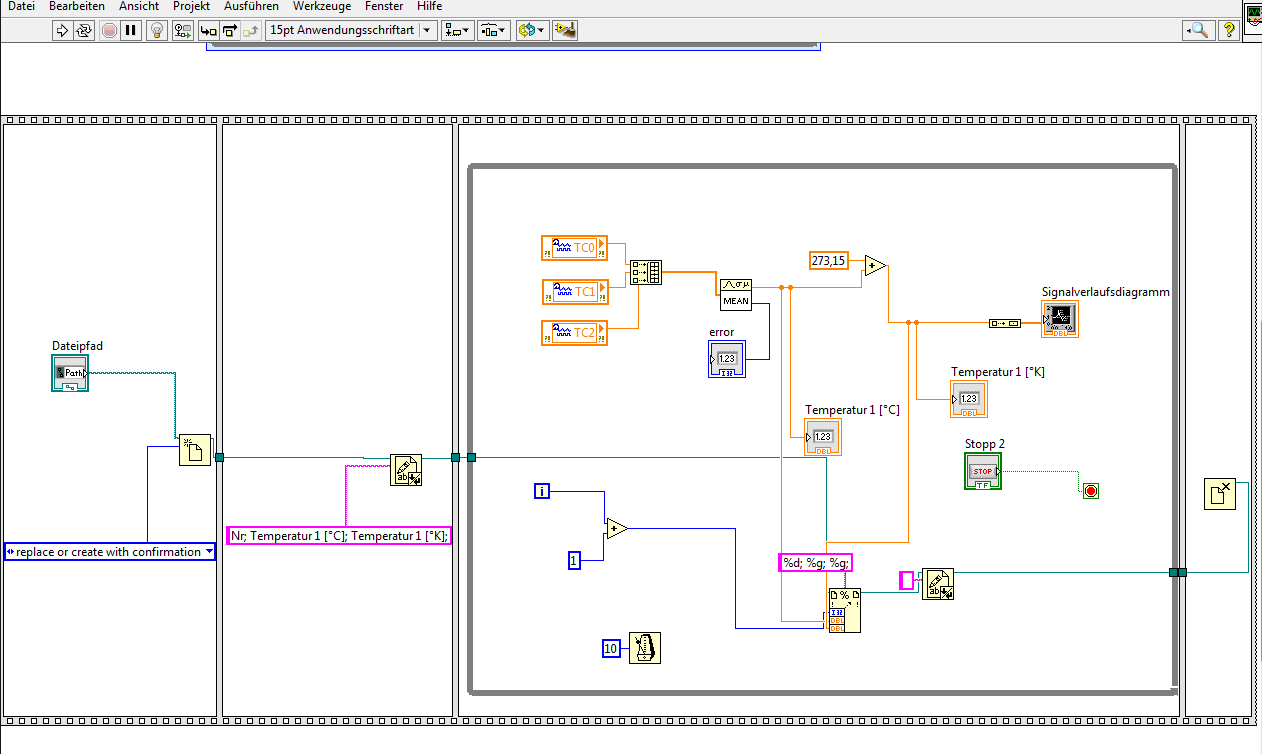Select the TC0 terminal

(574, 248)
